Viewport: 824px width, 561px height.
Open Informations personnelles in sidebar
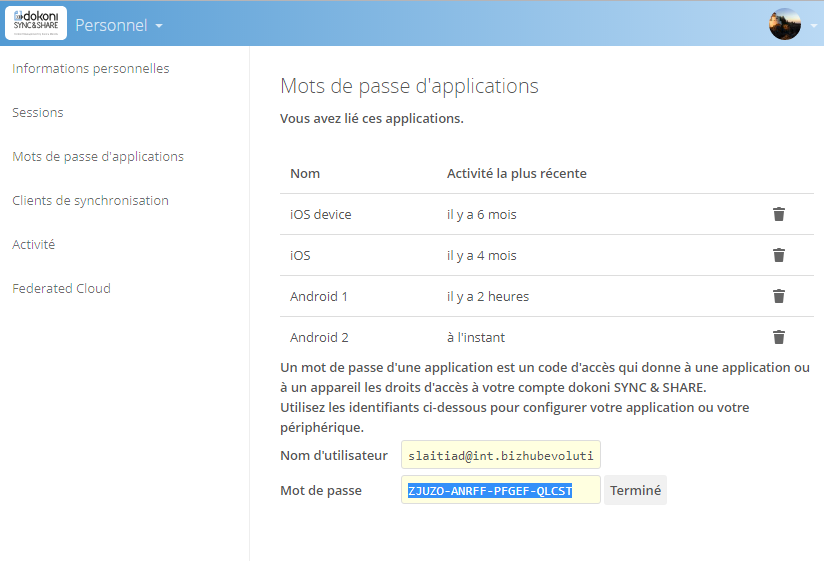coord(91,69)
